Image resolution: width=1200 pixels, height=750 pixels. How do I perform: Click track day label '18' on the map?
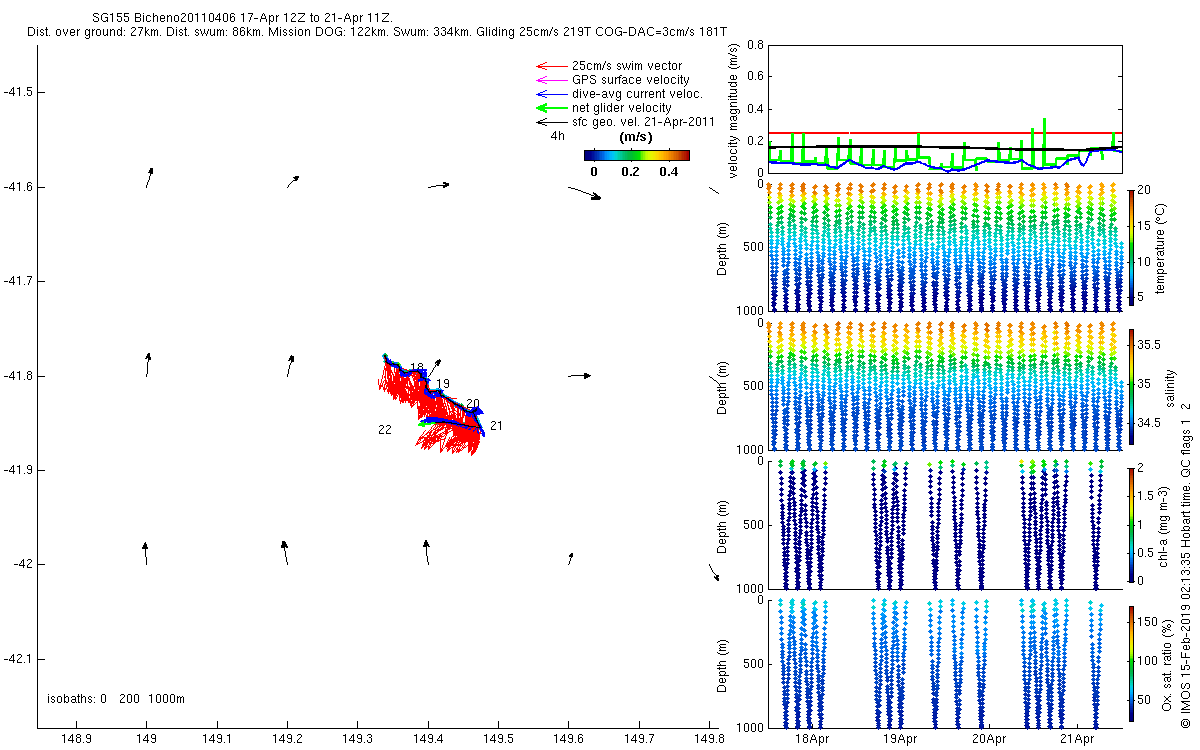pos(417,368)
